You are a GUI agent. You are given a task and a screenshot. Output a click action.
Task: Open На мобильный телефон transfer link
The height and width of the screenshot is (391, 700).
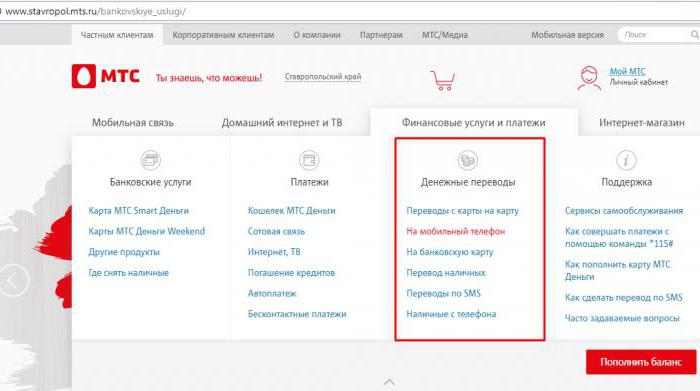pyautogui.click(x=456, y=231)
